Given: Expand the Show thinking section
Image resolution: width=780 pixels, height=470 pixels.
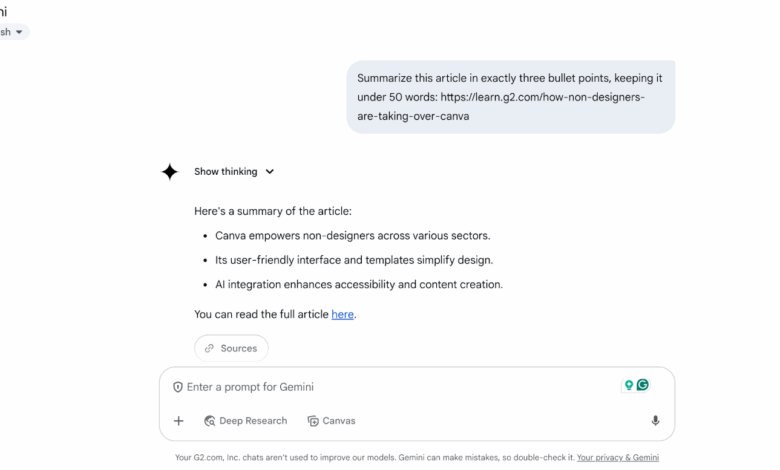Looking at the screenshot, I should 225,172.
